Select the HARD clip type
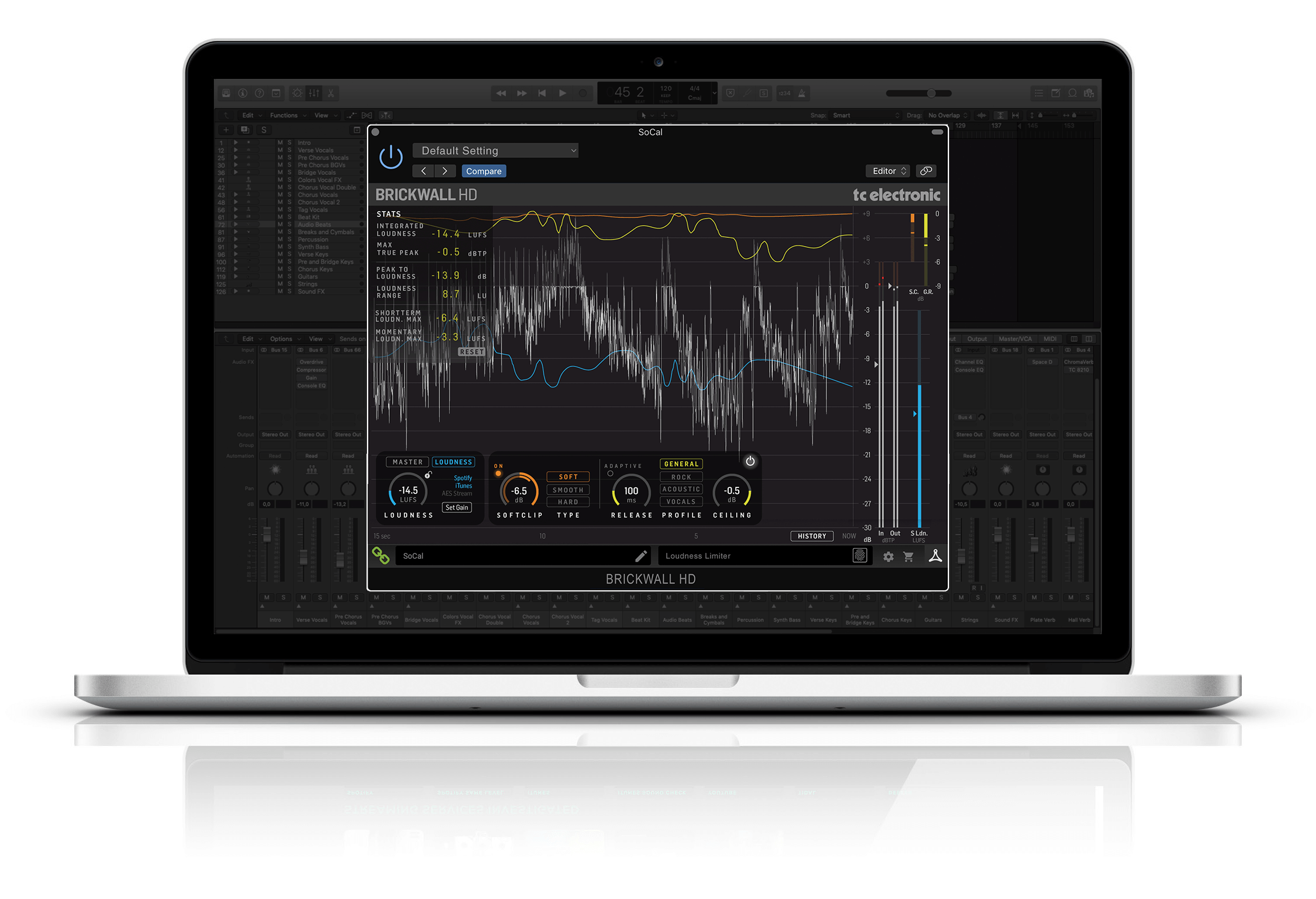The height and width of the screenshot is (899, 1316). pyautogui.click(x=568, y=502)
